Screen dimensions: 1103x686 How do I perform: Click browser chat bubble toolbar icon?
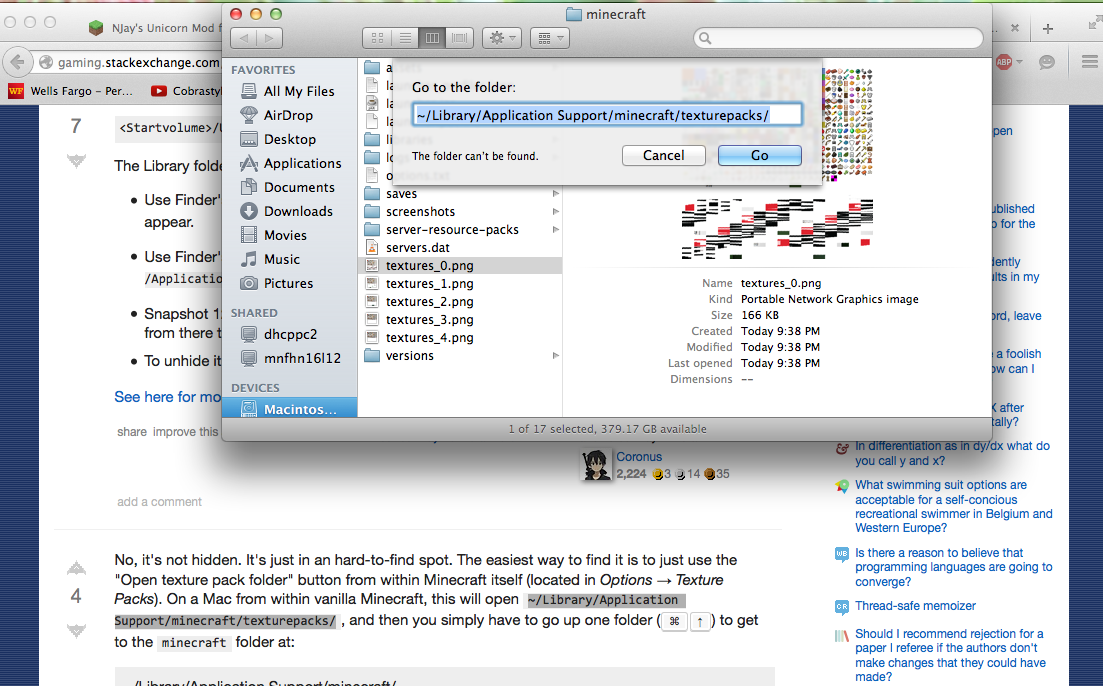[1047, 62]
